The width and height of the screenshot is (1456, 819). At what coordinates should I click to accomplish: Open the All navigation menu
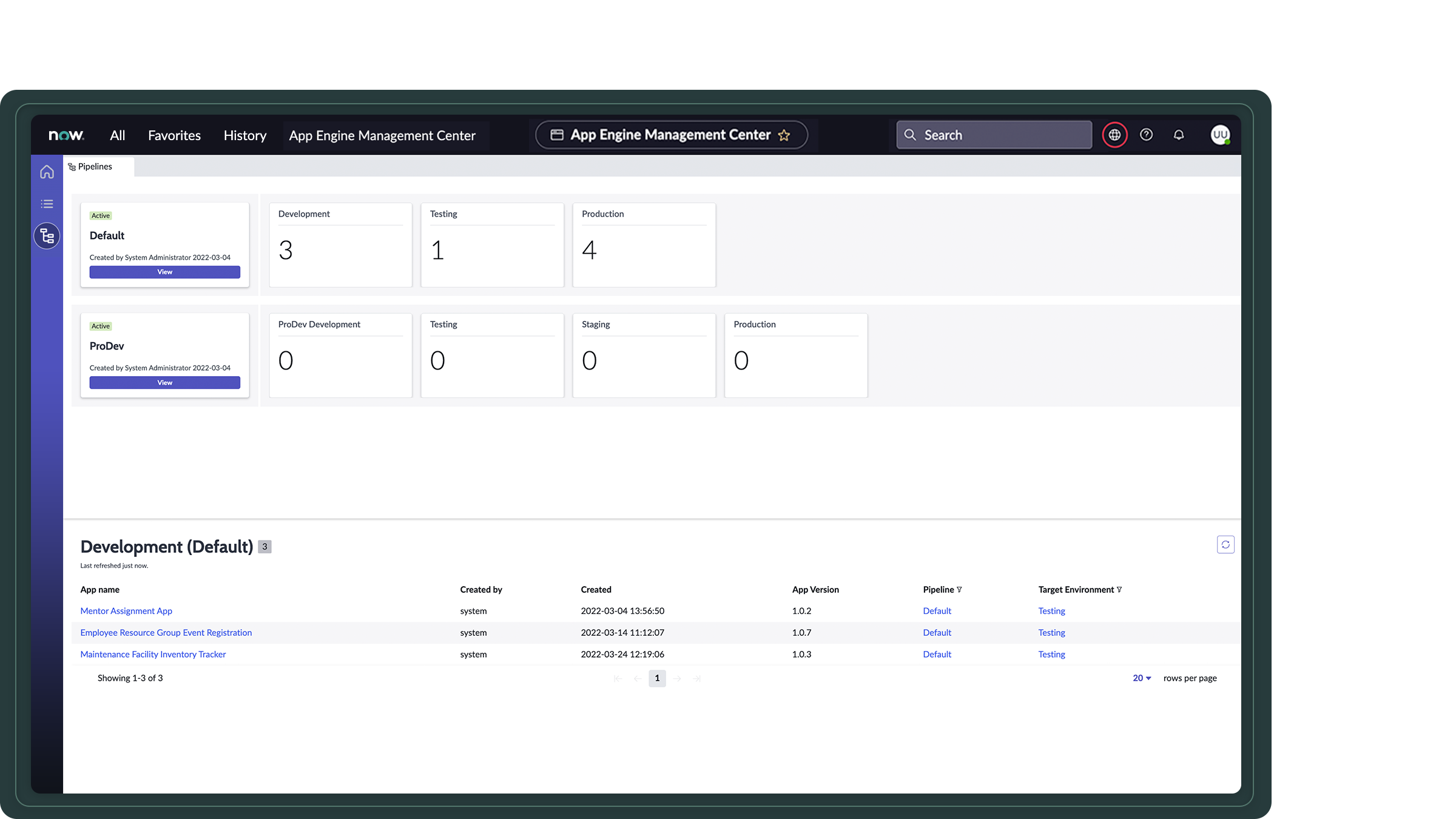pos(117,135)
